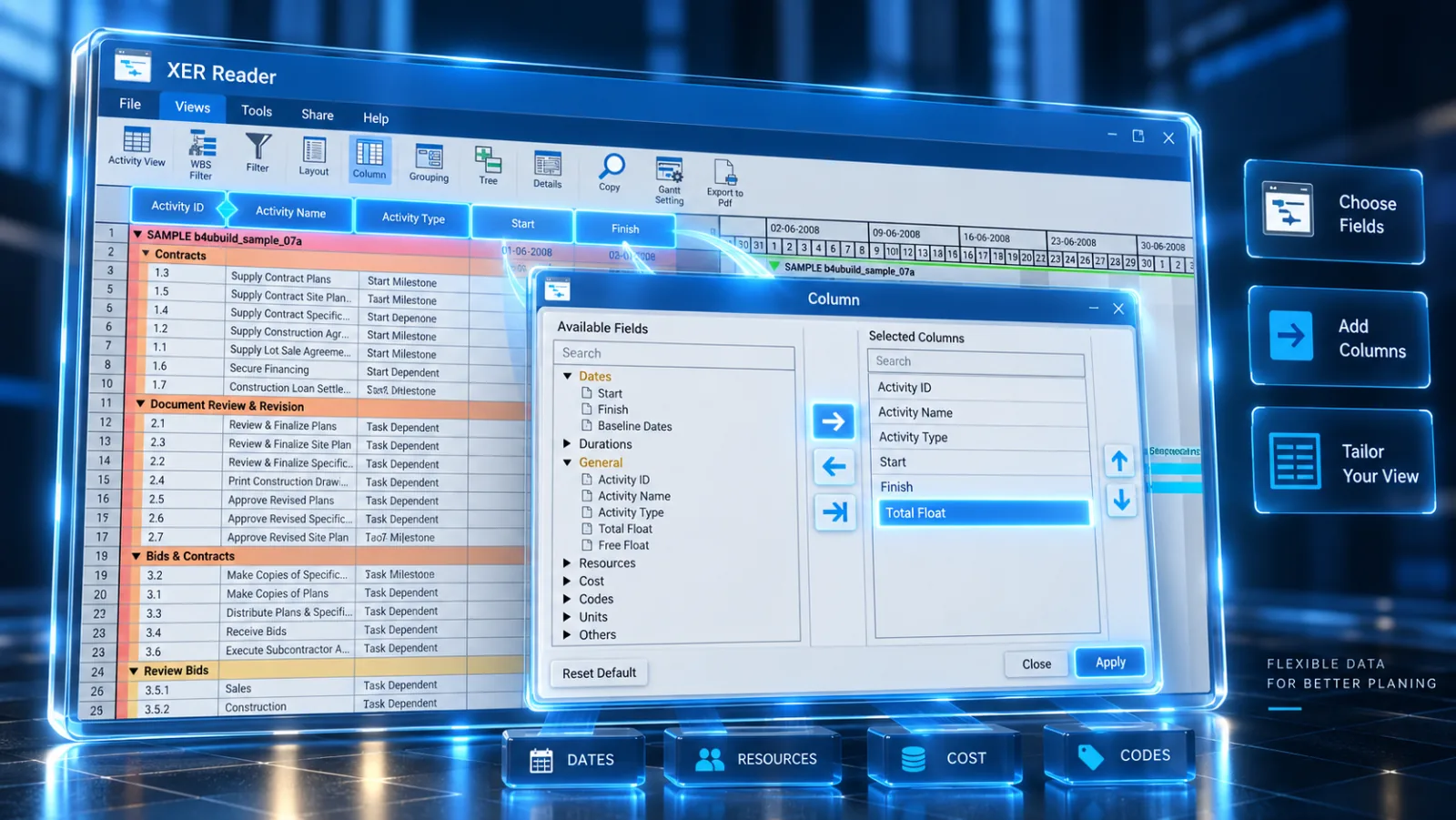Click the Tree view icon
The image size is (1456, 820).
click(x=489, y=160)
